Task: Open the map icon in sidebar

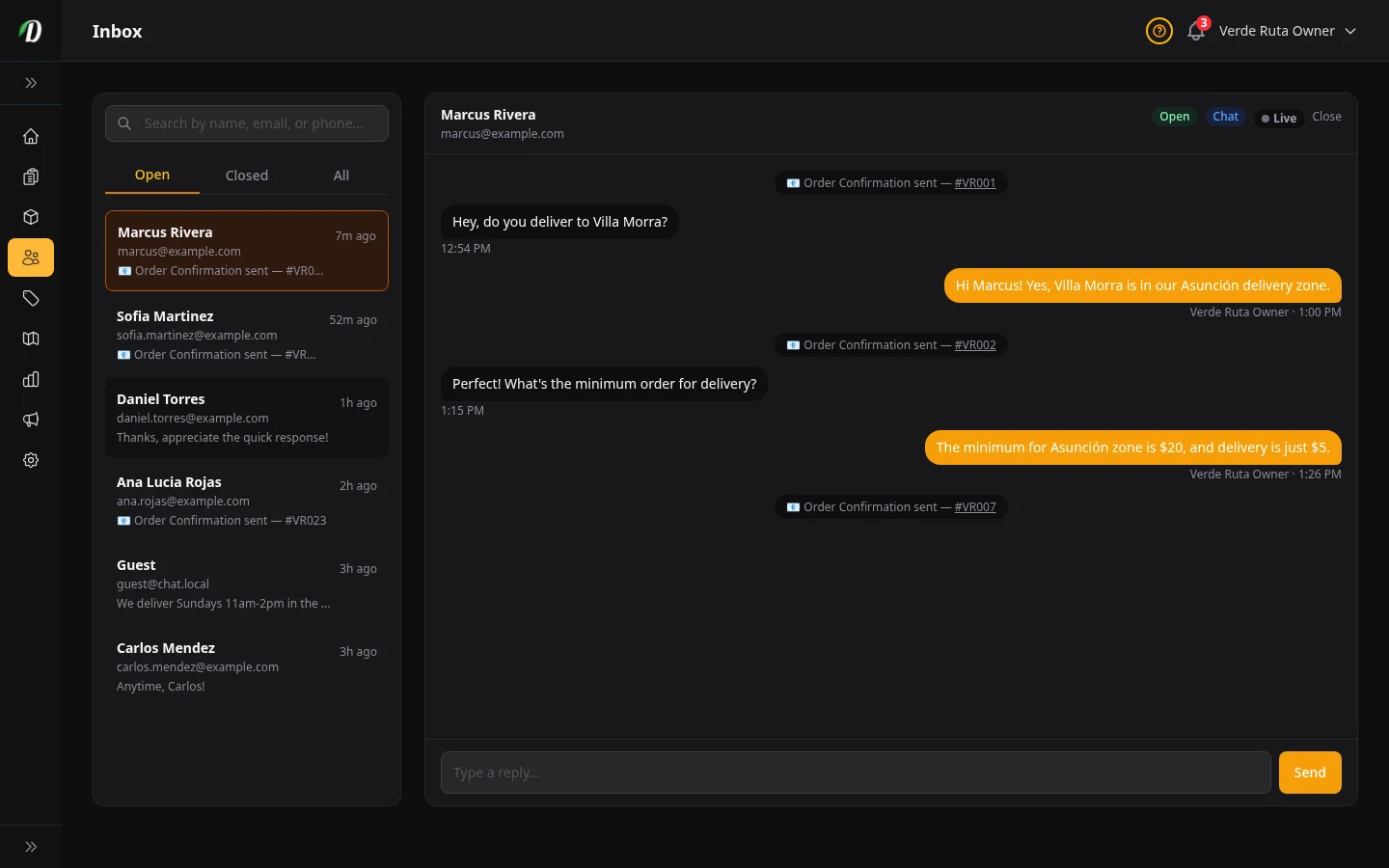Action: (31, 339)
